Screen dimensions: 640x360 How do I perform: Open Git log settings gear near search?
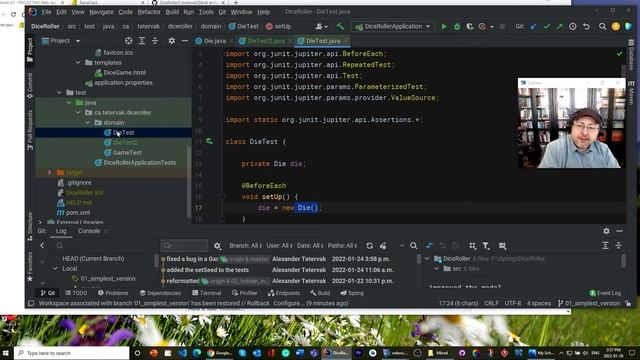tap(217, 246)
